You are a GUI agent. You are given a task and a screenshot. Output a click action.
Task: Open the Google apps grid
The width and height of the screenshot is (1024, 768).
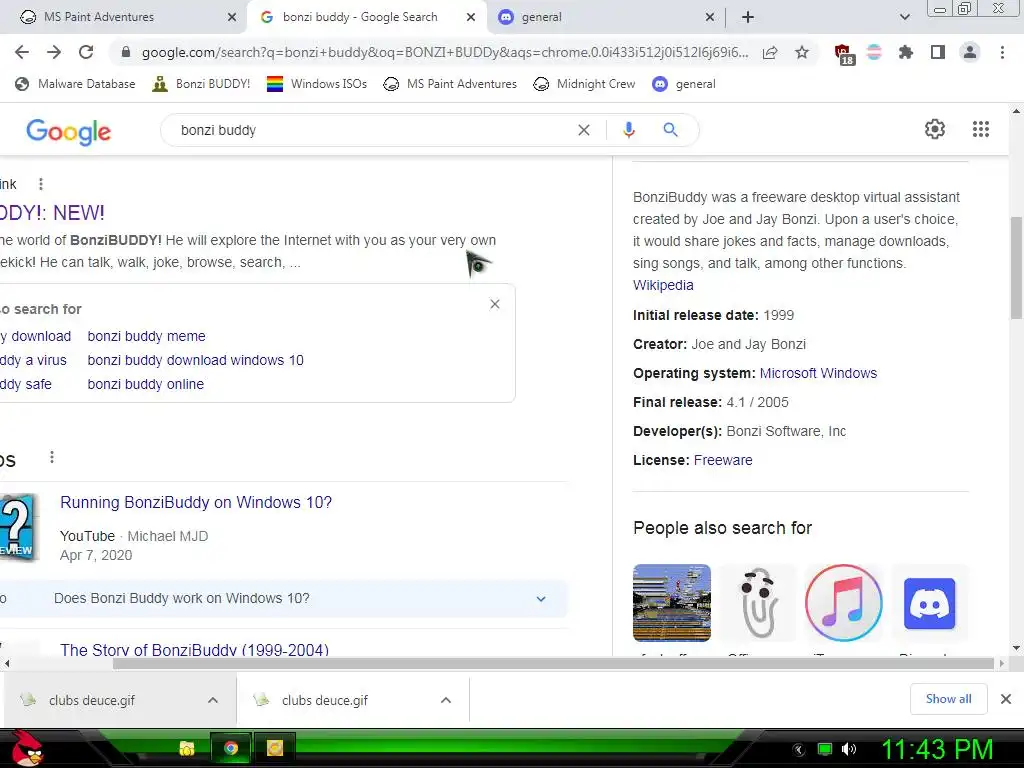point(980,129)
